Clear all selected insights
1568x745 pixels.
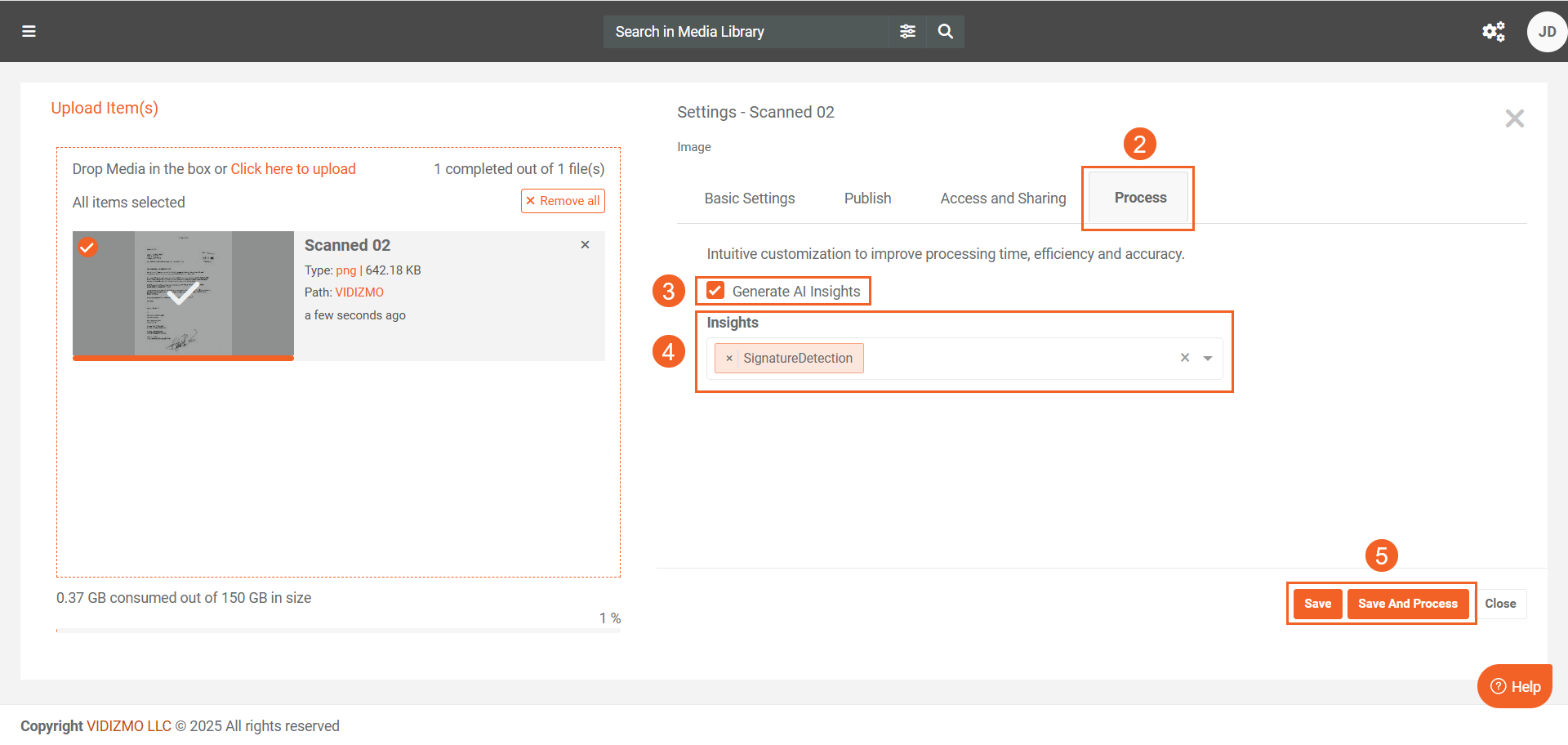[x=1184, y=358]
